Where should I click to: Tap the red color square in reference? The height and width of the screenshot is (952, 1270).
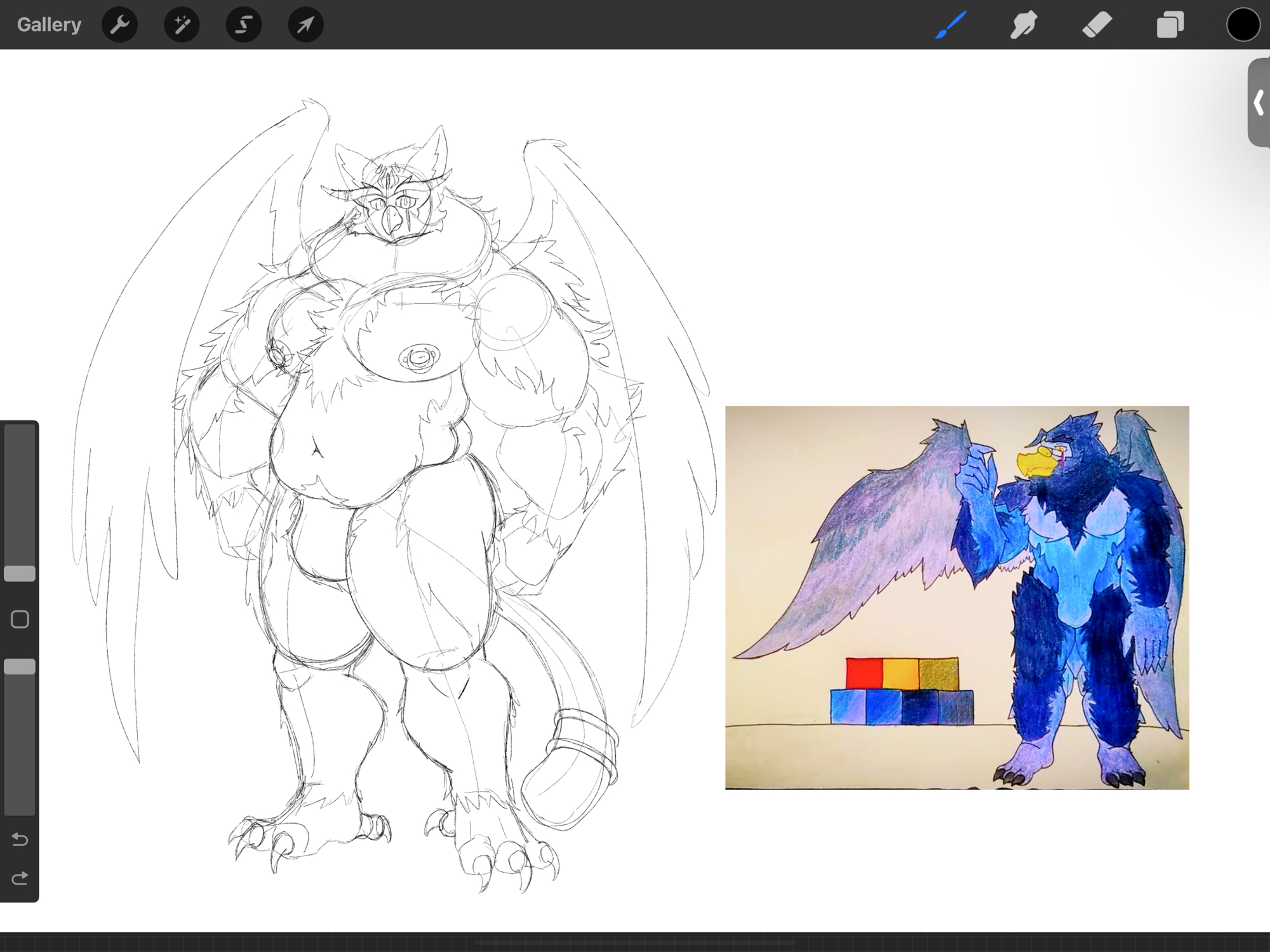[864, 673]
